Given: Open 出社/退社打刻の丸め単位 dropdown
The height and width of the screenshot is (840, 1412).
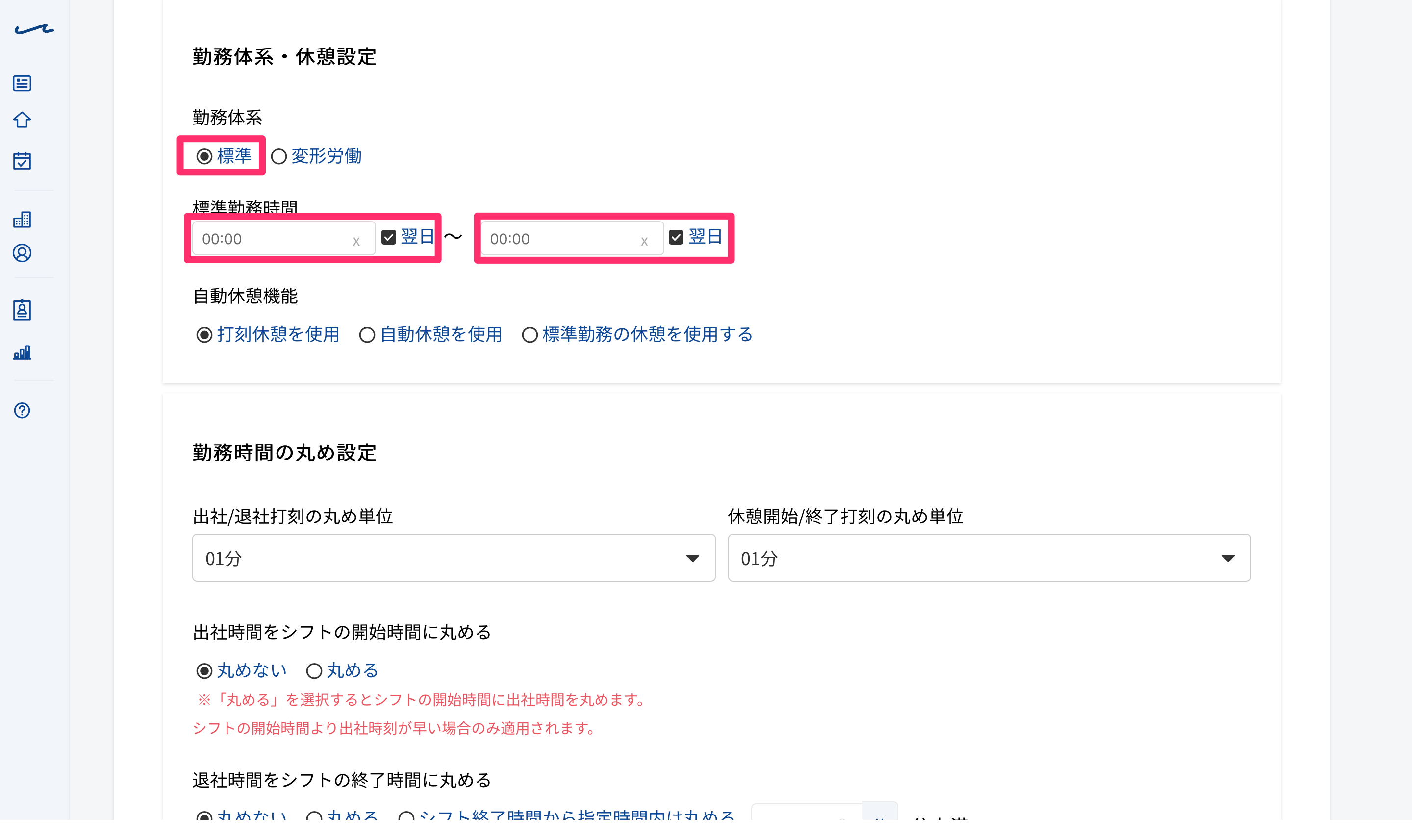Looking at the screenshot, I should (x=454, y=558).
